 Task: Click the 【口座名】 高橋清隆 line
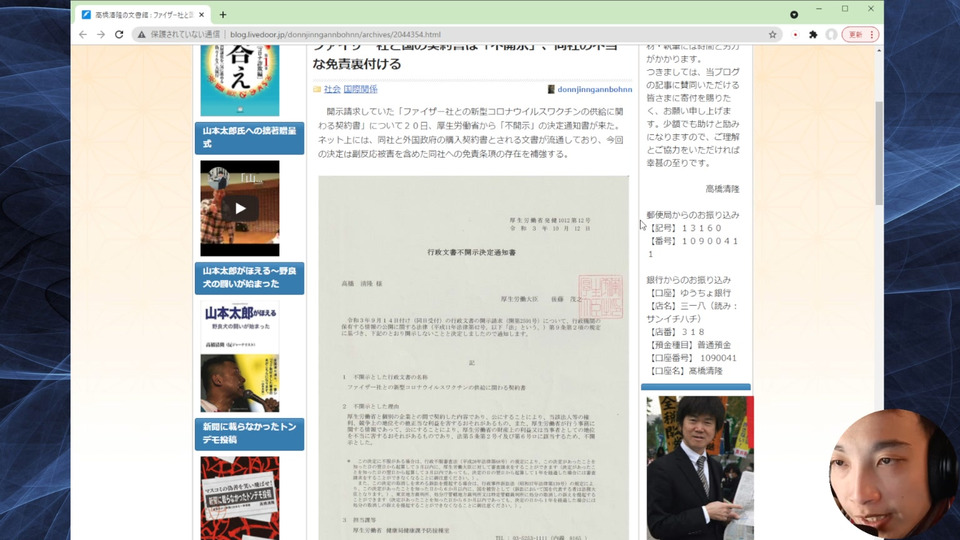tap(684, 371)
